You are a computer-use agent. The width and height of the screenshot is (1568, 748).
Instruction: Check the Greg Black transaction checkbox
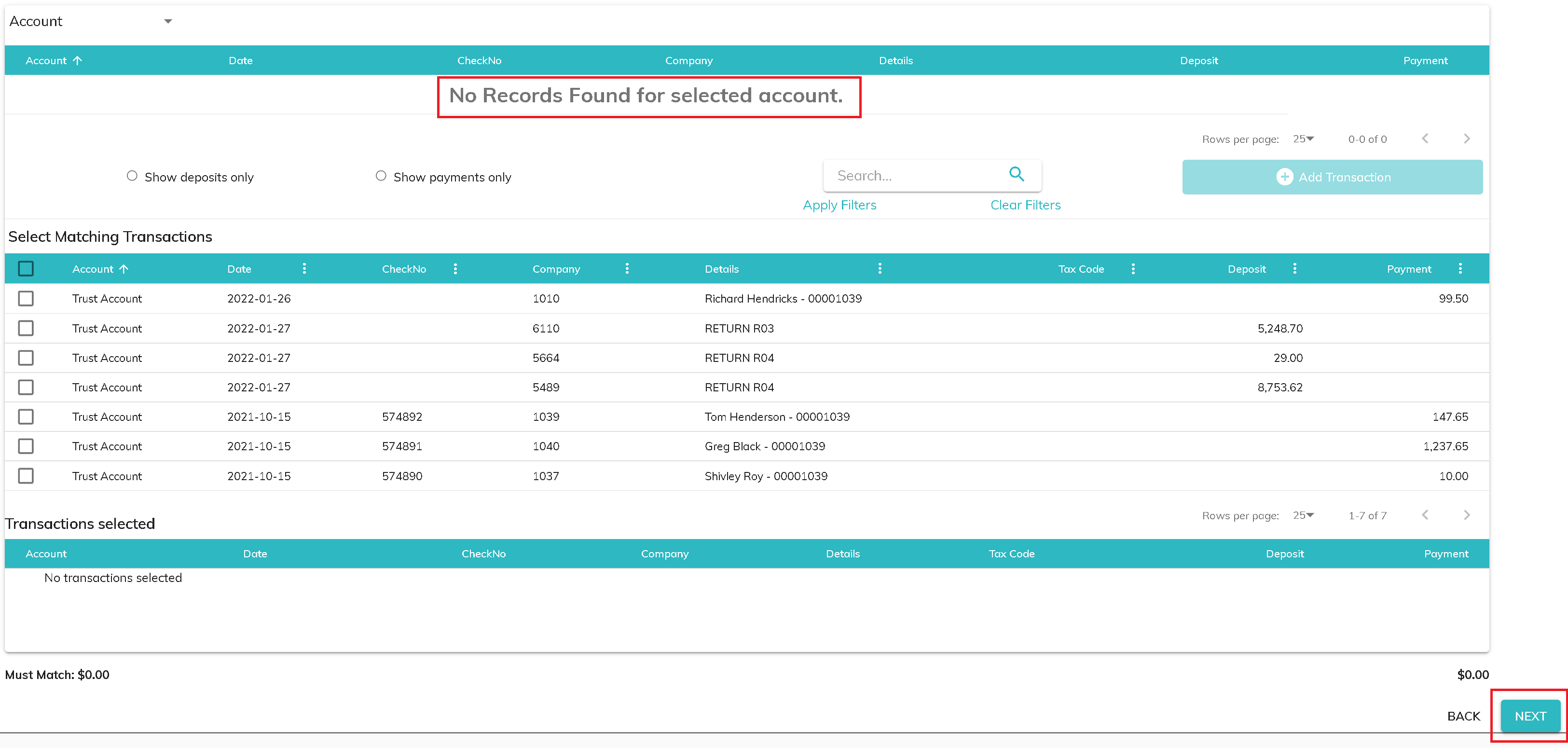pos(26,446)
